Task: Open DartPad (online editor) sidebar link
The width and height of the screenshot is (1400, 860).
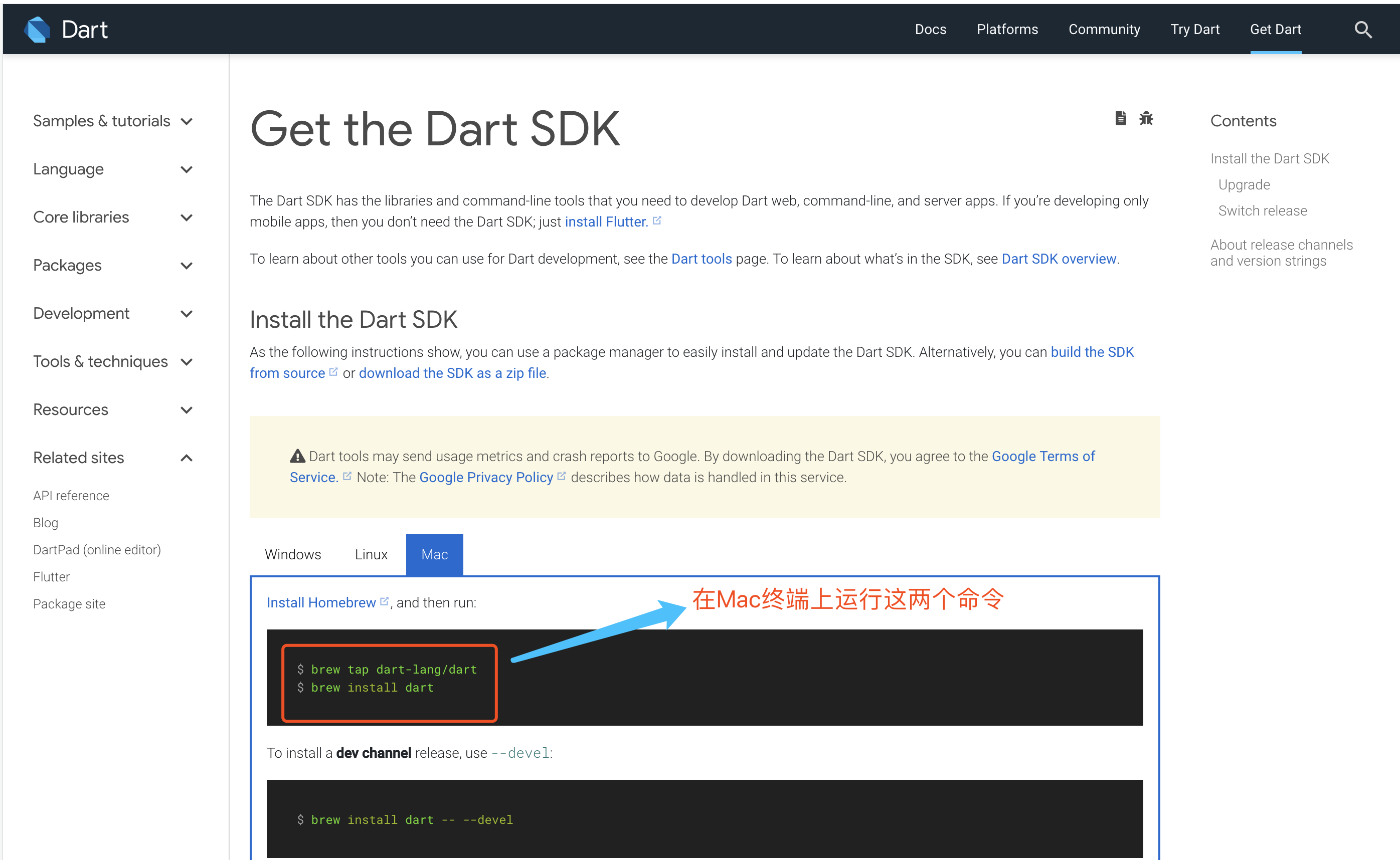Action: (97, 549)
